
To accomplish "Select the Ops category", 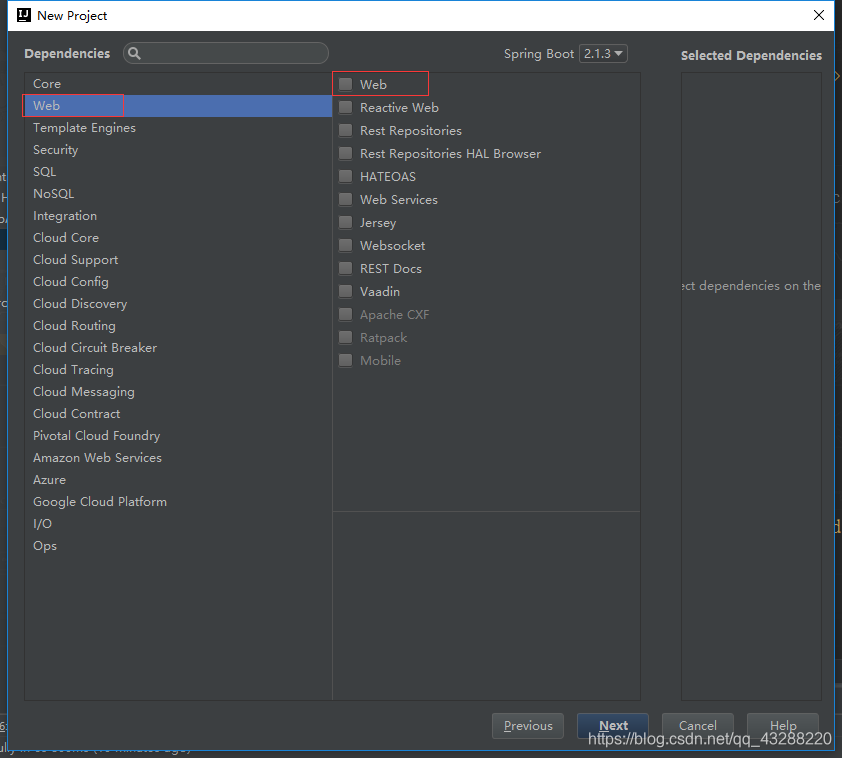I will click(x=178, y=546).
